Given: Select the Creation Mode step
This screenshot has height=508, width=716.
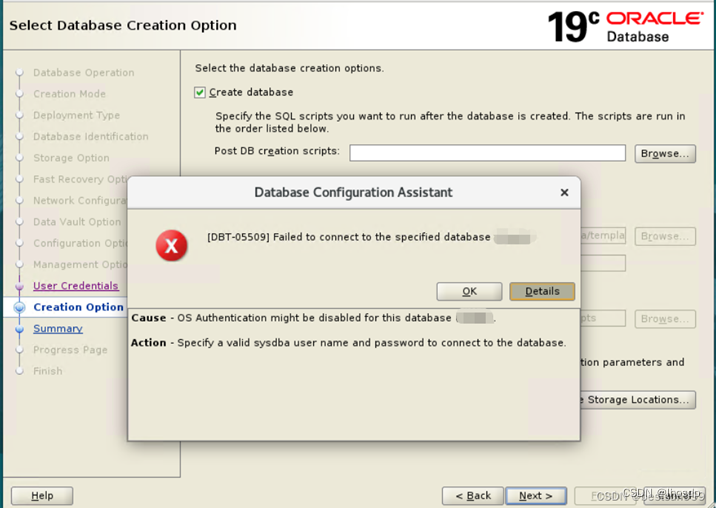Looking at the screenshot, I should pyautogui.click(x=69, y=94).
